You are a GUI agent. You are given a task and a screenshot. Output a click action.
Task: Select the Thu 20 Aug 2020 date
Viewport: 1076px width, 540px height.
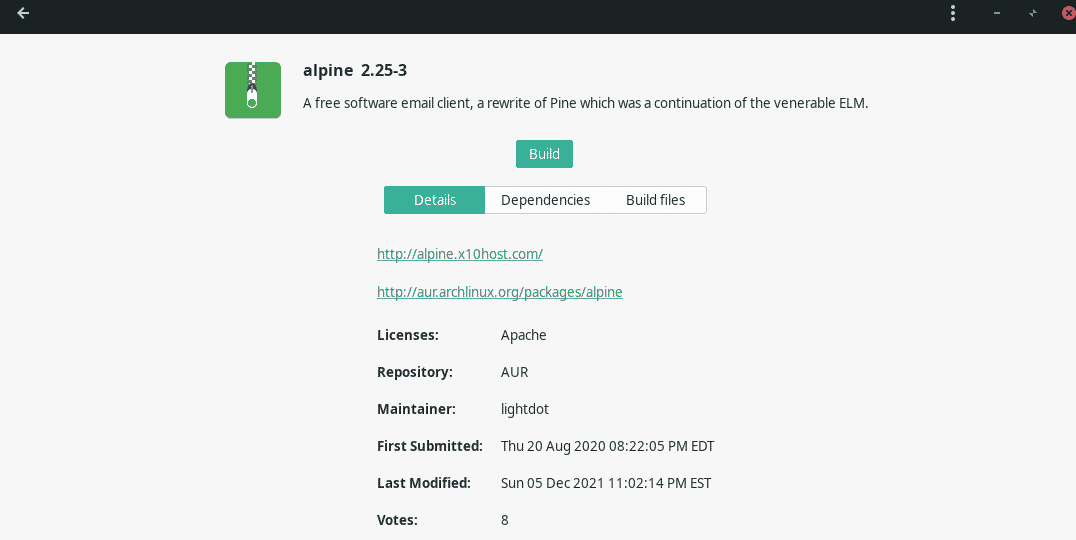(x=607, y=446)
